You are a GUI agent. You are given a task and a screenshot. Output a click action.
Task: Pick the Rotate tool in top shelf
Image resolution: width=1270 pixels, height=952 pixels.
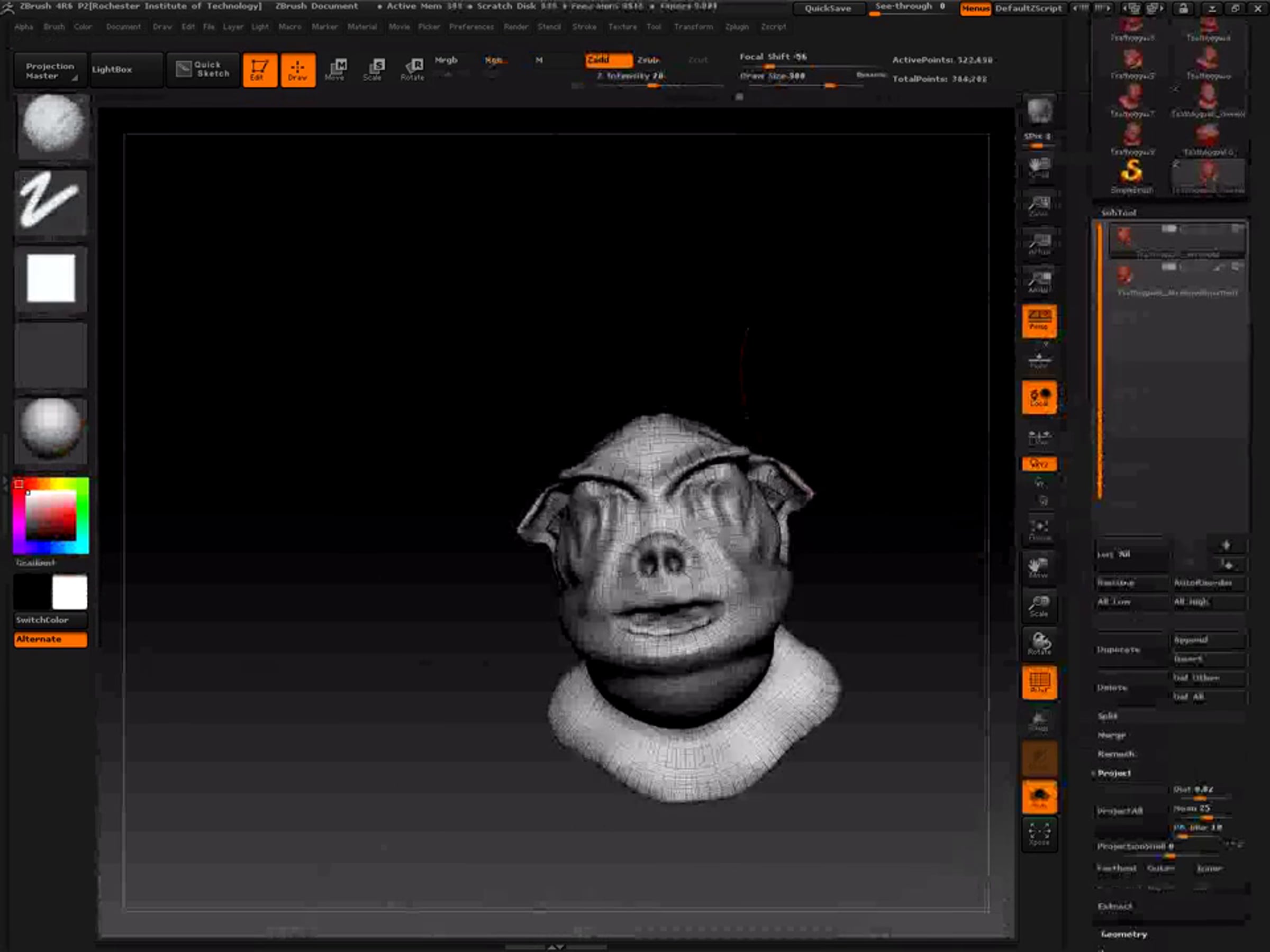(x=413, y=70)
